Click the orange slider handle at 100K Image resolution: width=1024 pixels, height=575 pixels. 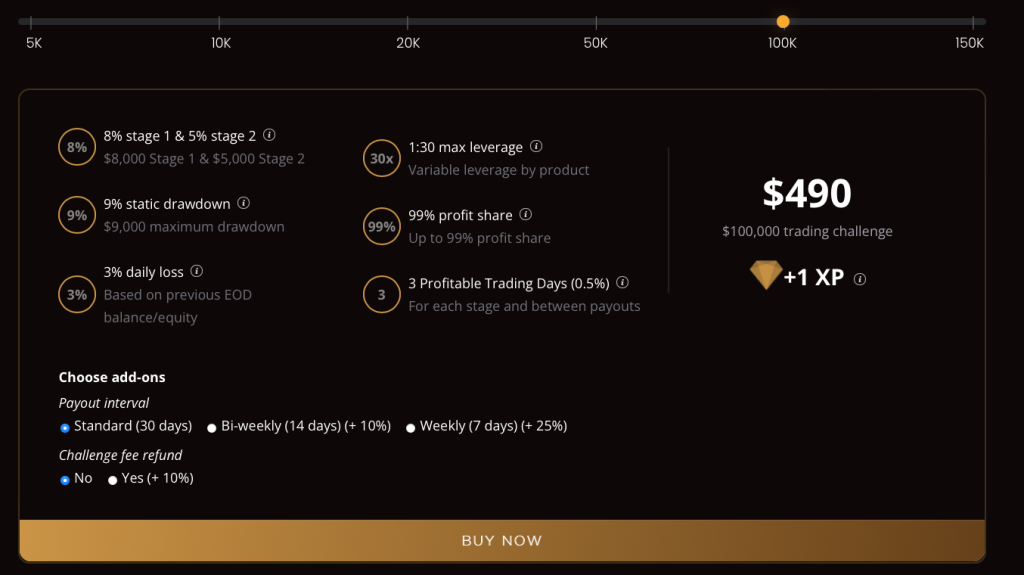(783, 21)
